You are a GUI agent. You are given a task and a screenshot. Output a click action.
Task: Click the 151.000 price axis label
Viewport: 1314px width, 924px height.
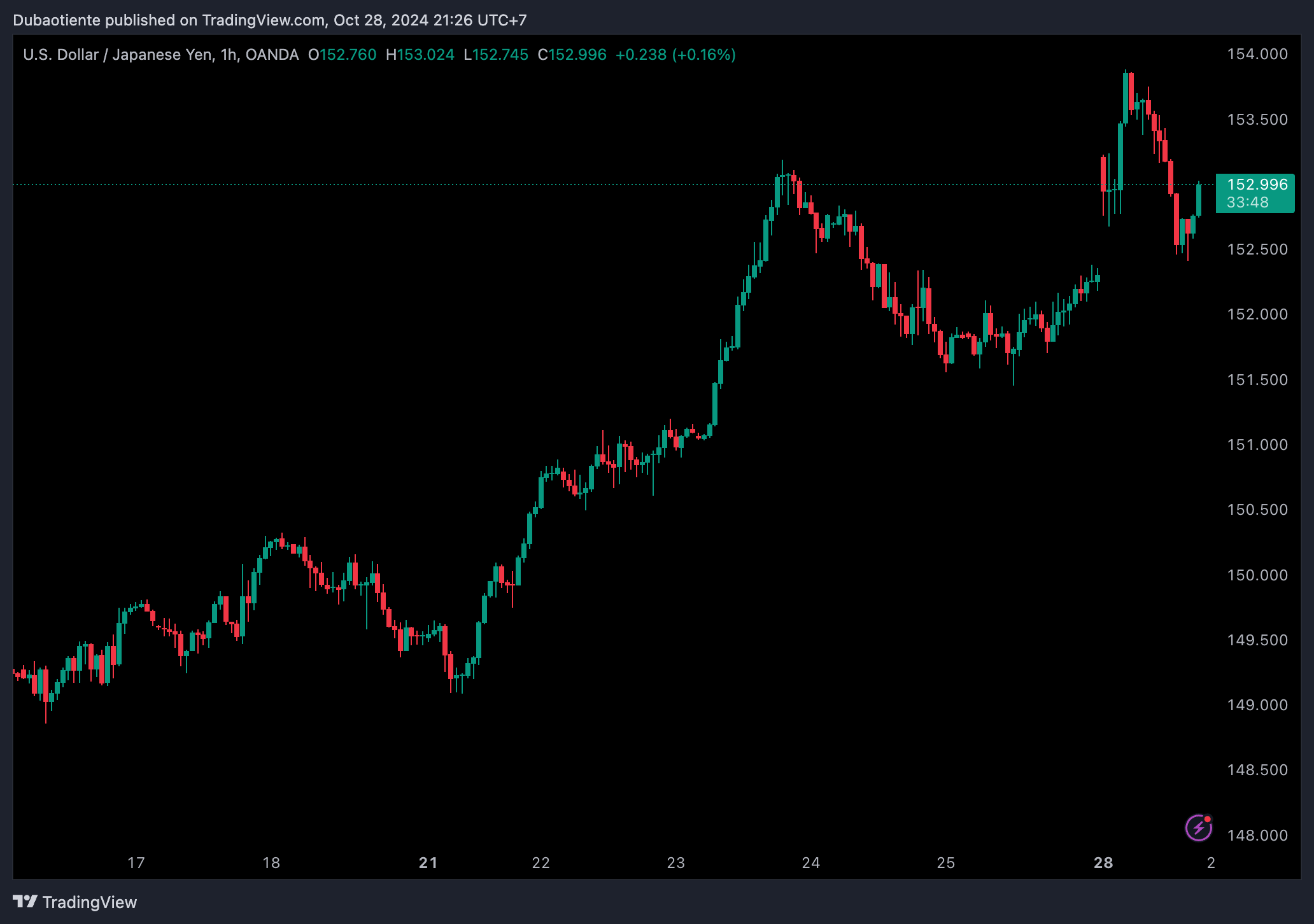(x=1257, y=445)
